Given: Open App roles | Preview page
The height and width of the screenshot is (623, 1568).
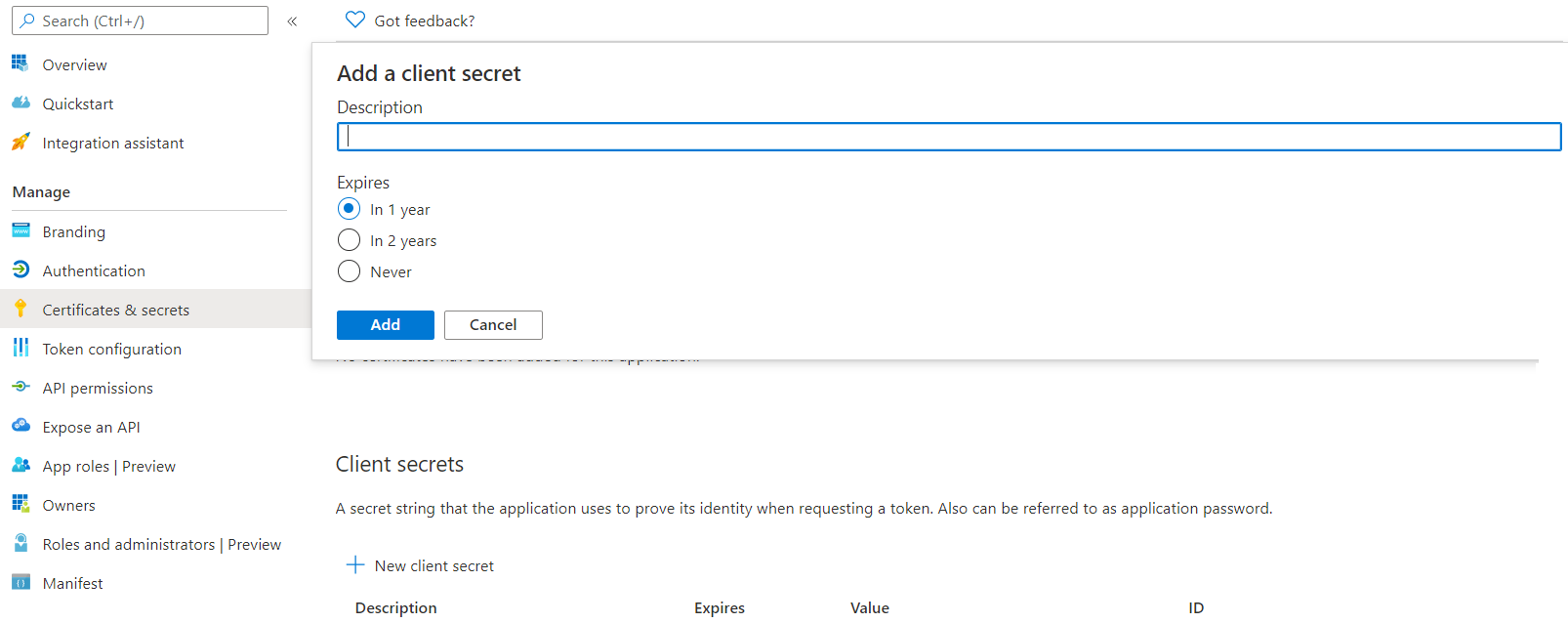Looking at the screenshot, I should (108, 466).
